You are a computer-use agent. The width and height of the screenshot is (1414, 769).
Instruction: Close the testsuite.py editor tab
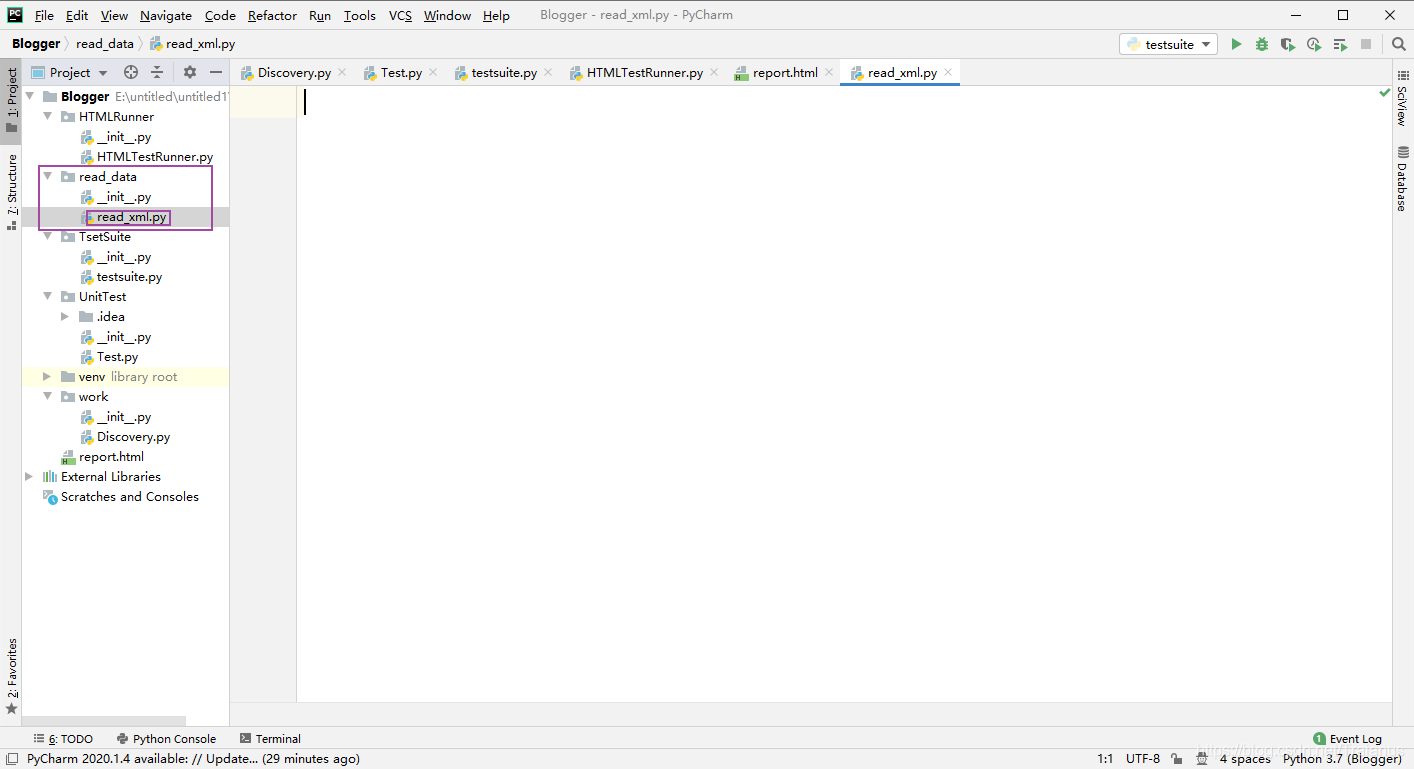click(548, 72)
